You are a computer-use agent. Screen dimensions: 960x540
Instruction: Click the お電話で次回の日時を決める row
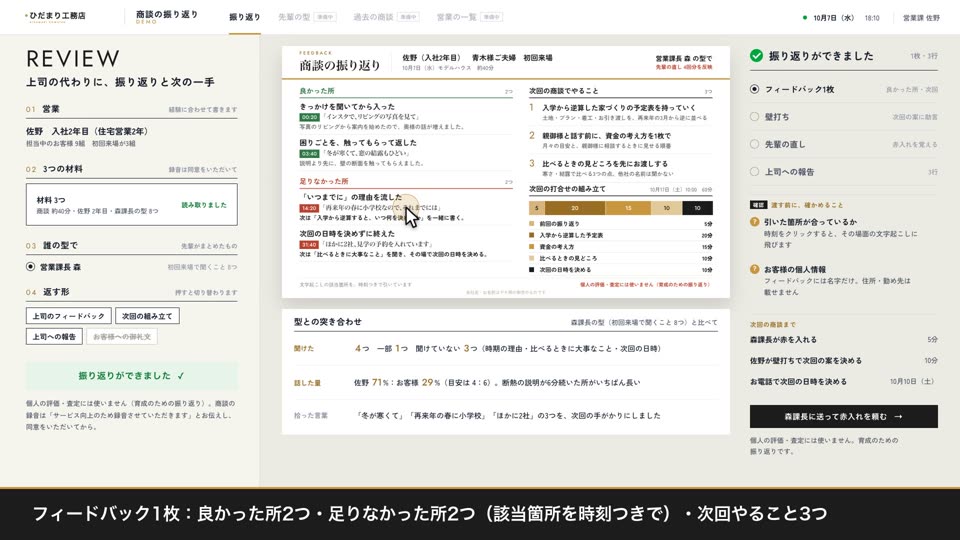[x=844, y=381]
